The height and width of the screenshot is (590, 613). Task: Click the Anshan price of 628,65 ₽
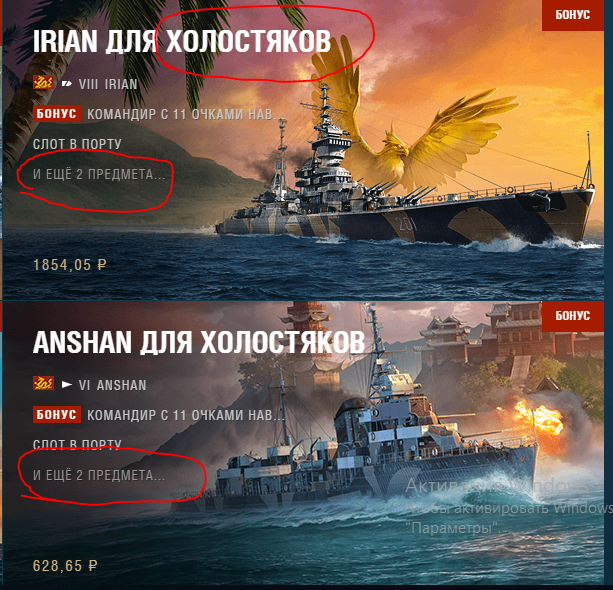(65, 566)
